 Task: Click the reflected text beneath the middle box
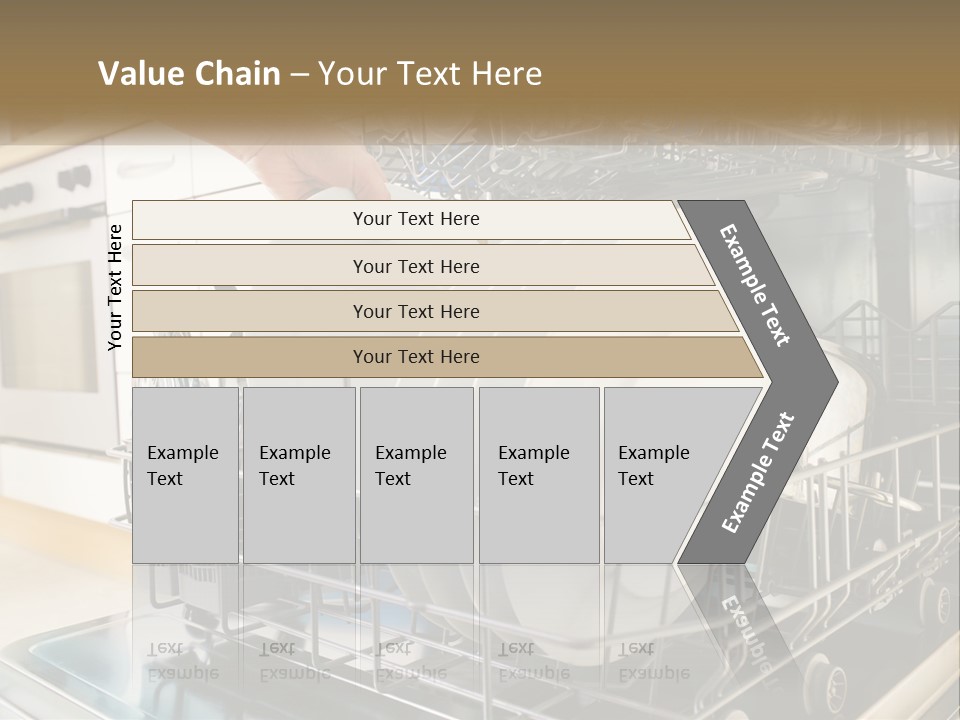(x=411, y=661)
